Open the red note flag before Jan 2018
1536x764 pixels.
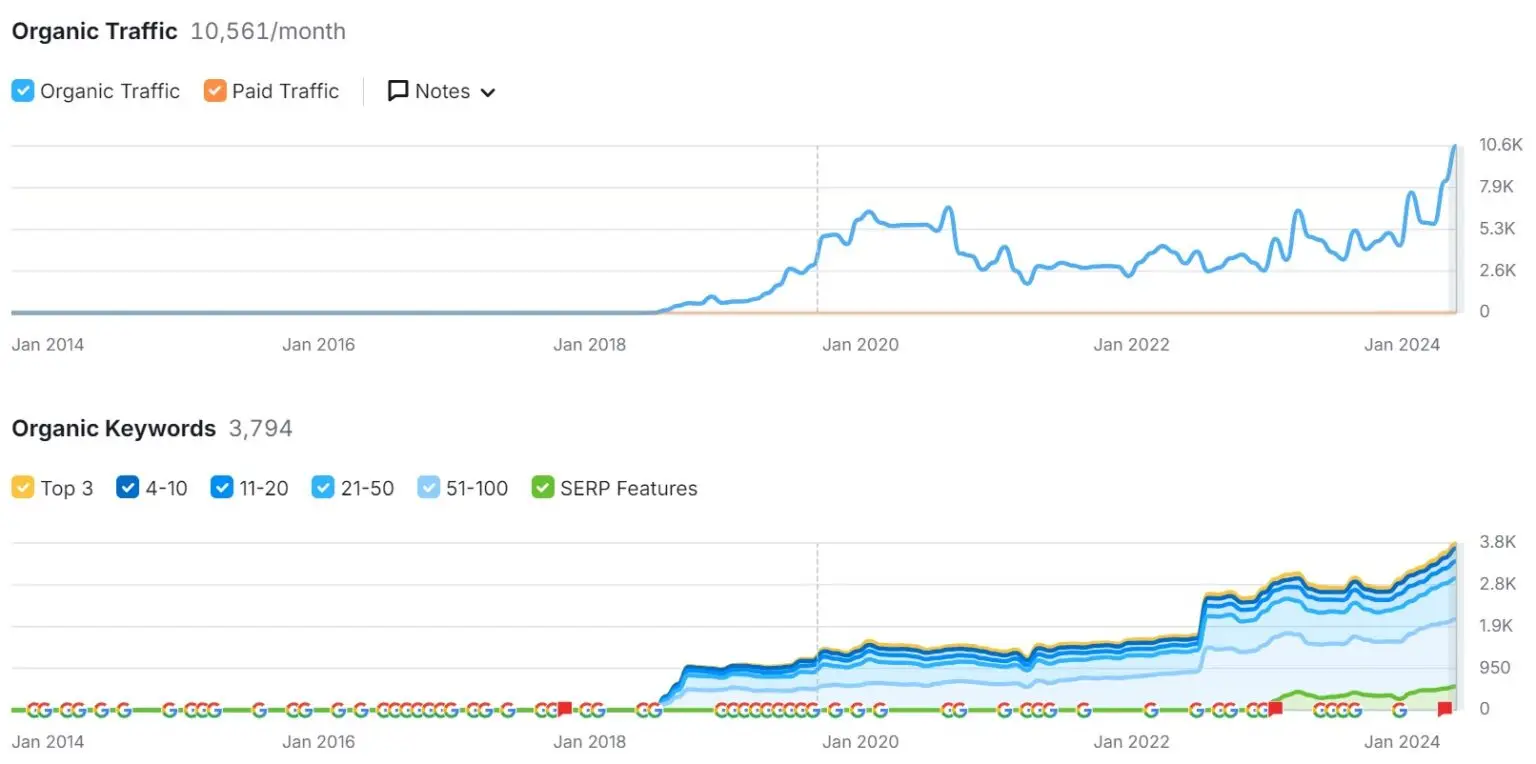coord(564,709)
